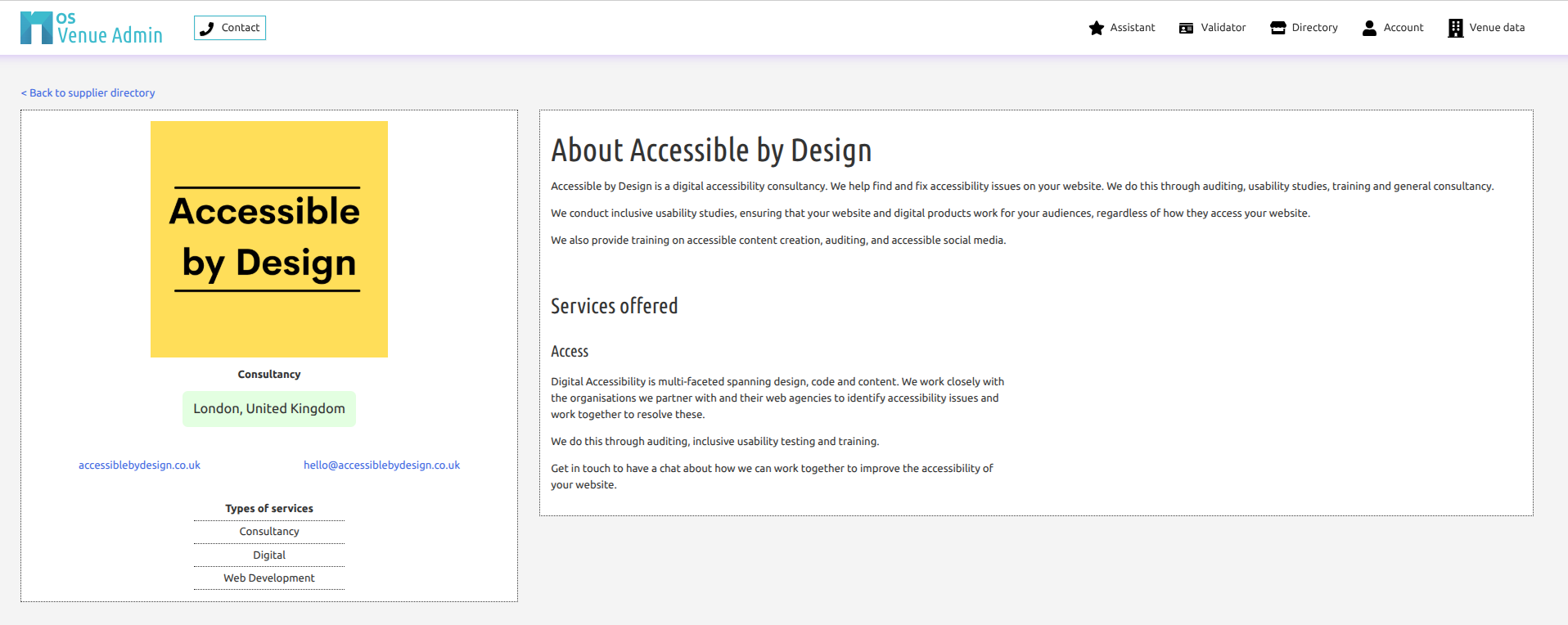Click the Venue Admin title text

110,35
